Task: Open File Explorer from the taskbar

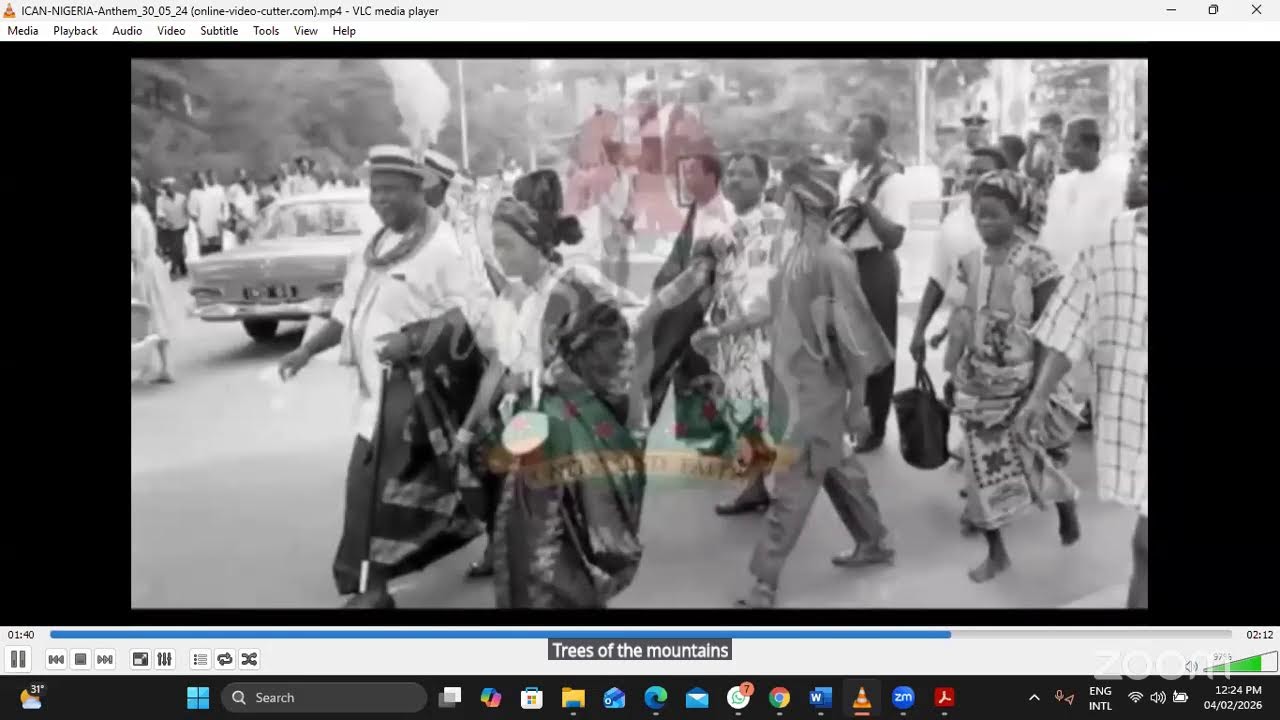Action: click(x=573, y=698)
